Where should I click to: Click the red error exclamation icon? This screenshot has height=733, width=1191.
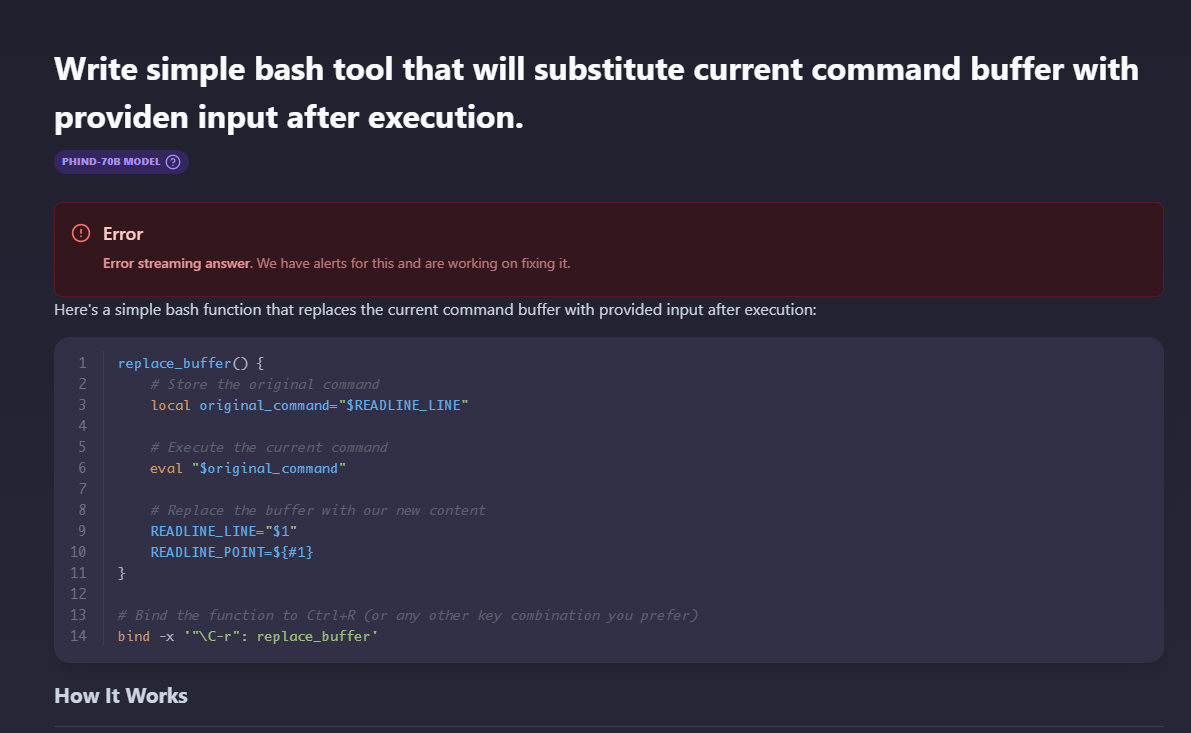81,233
